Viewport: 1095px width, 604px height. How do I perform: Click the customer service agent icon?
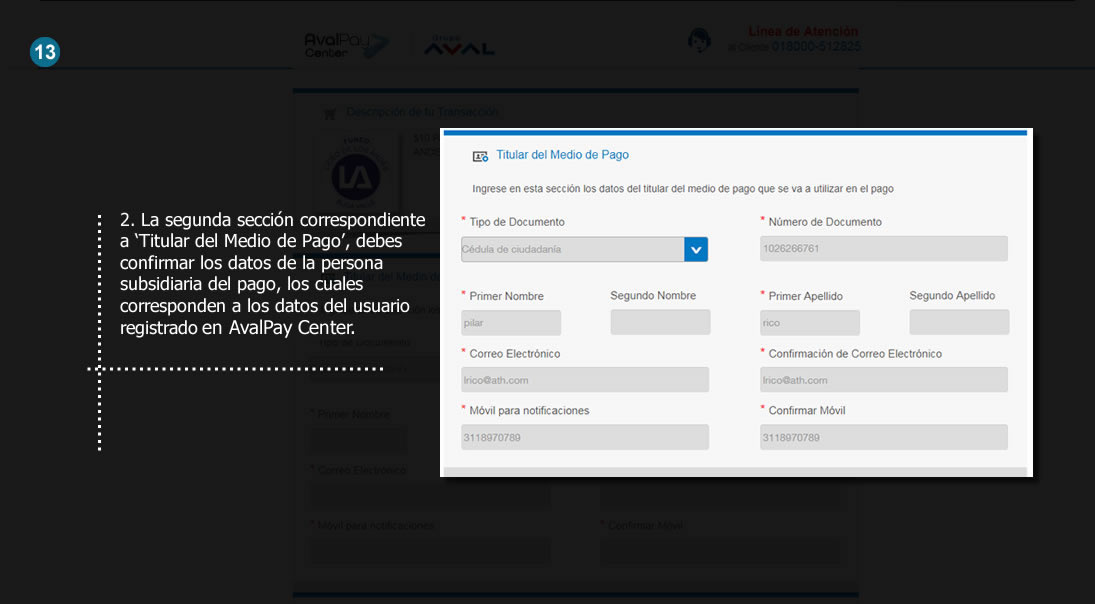pos(699,41)
